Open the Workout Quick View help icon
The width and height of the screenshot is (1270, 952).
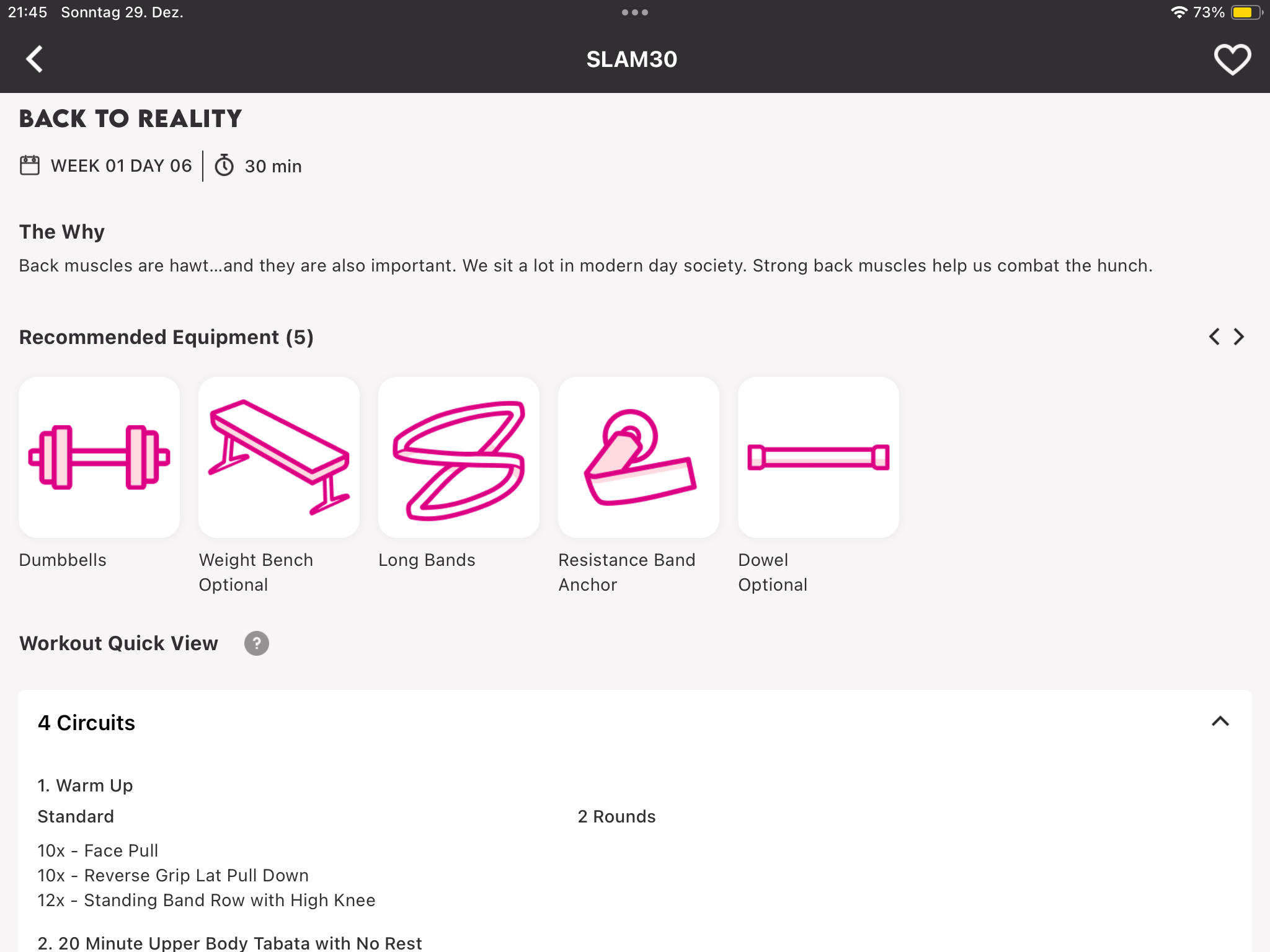click(257, 643)
